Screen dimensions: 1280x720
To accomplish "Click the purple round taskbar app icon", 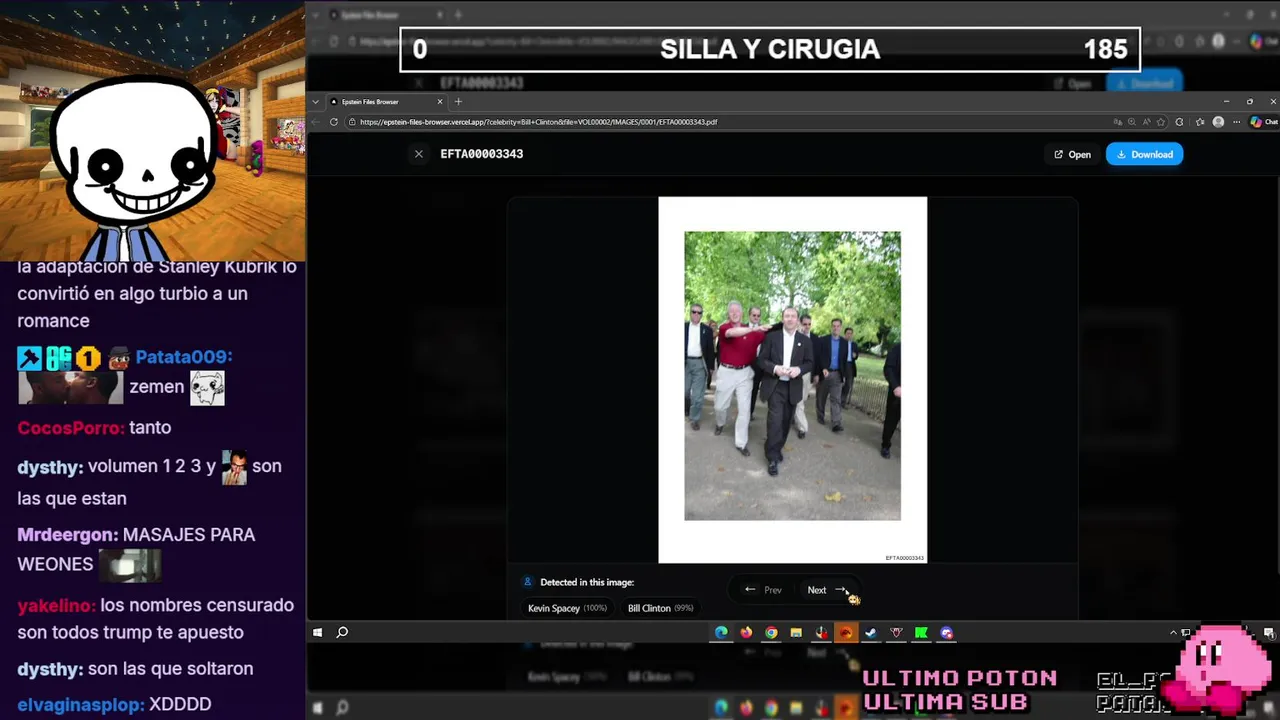I will (x=946, y=632).
